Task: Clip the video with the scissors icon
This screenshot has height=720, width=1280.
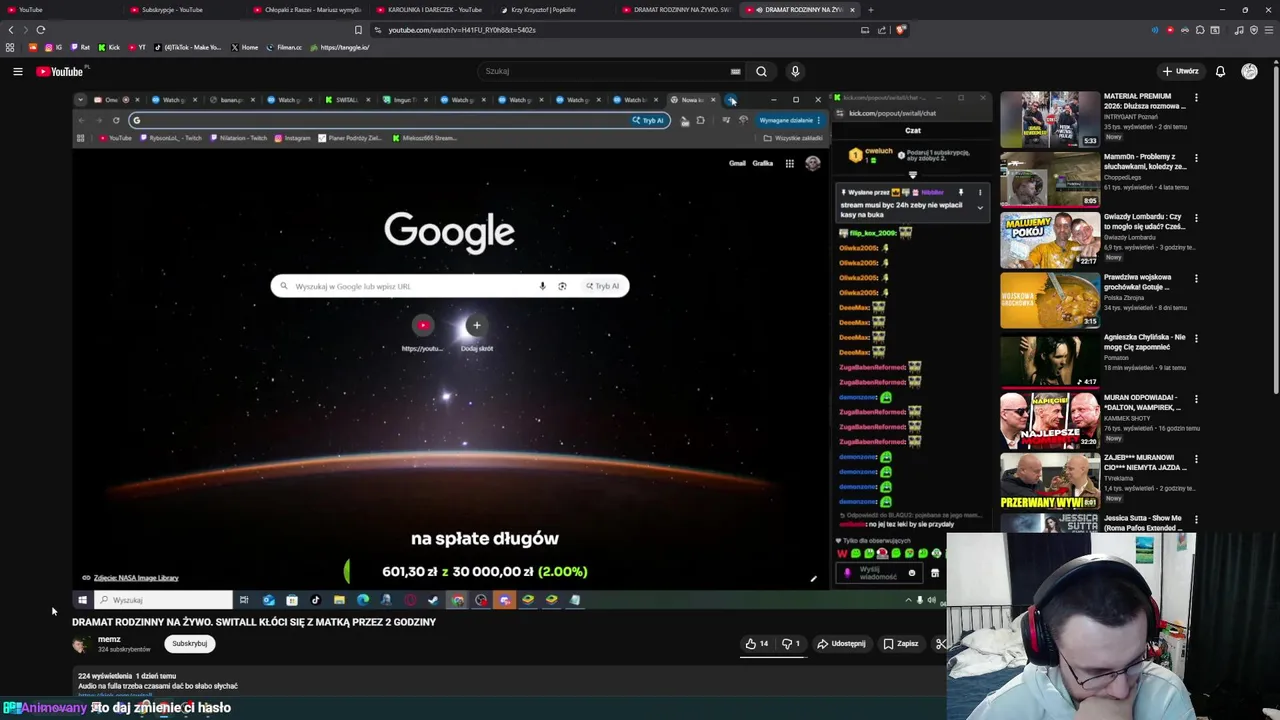Action: pyautogui.click(x=940, y=644)
